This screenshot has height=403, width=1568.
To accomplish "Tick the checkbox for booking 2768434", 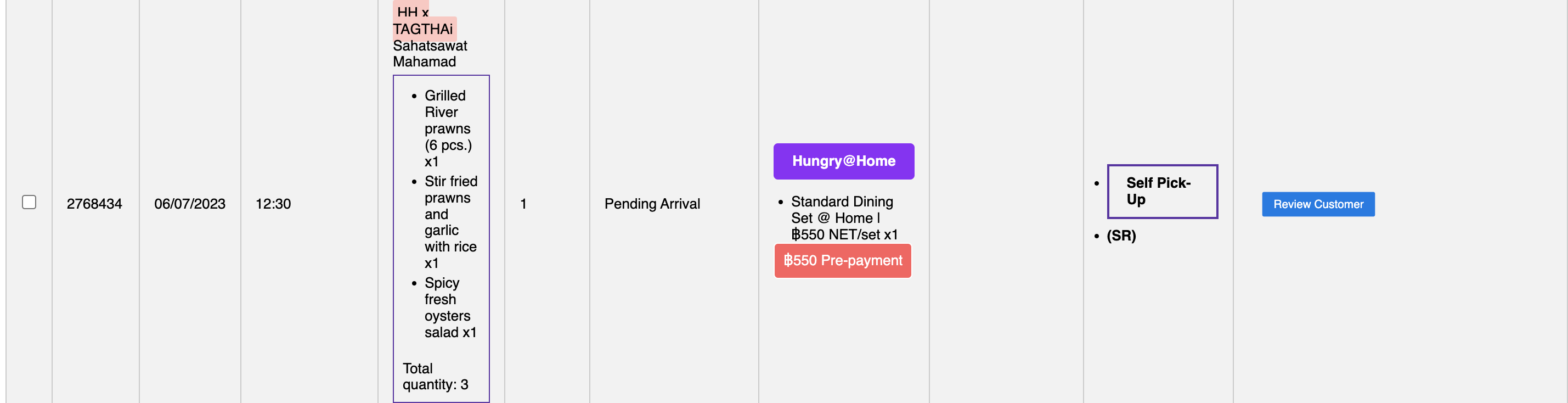I will [29, 202].
